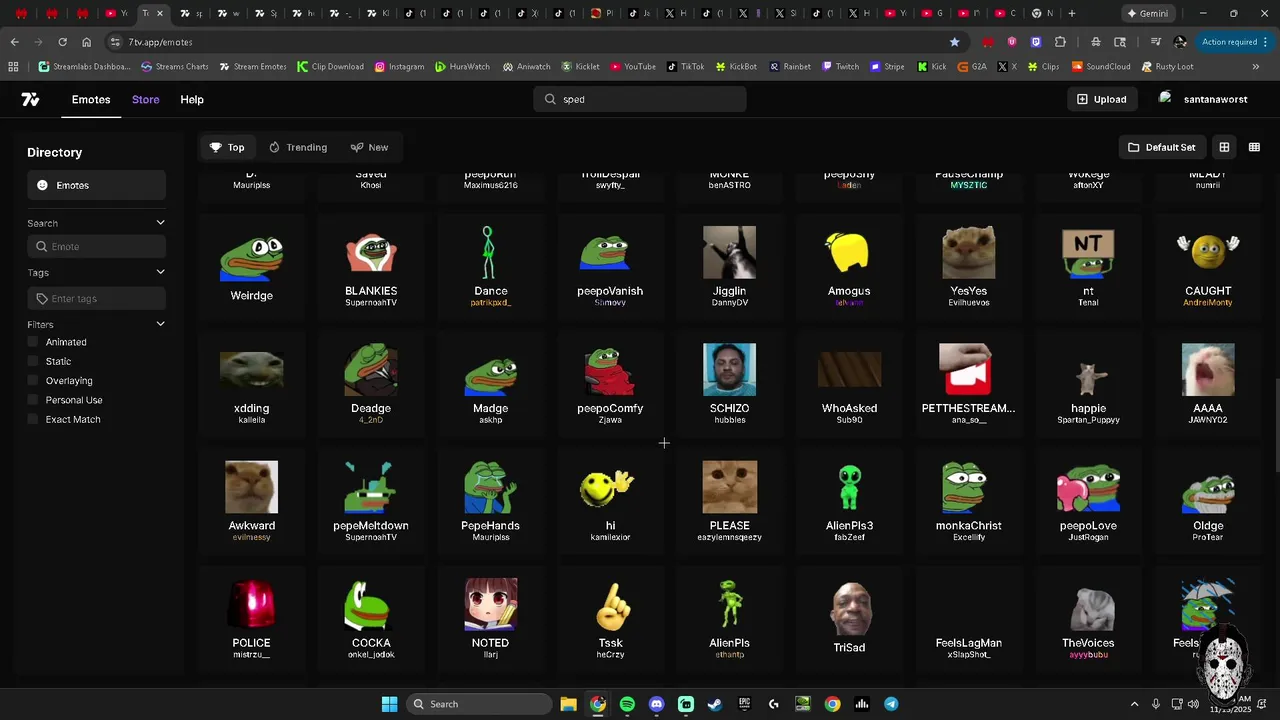Click the Gemini button in the title bar
The width and height of the screenshot is (1280, 720).
(x=1146, y=13)
